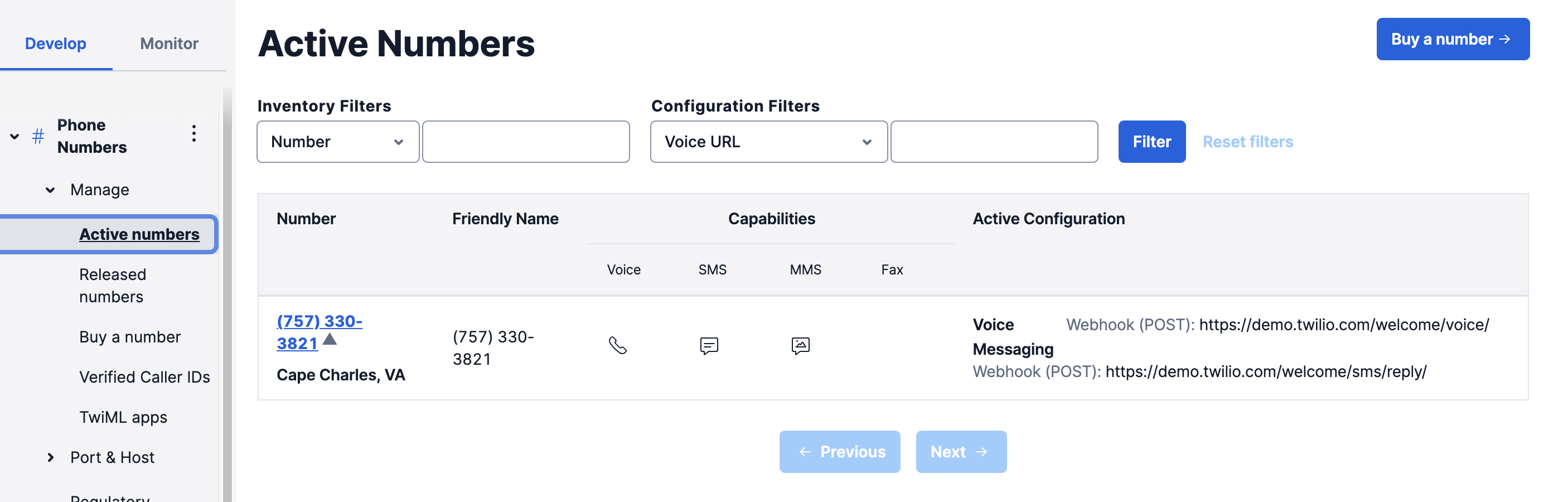Click the Buy a number button

tap(1453, 39)
